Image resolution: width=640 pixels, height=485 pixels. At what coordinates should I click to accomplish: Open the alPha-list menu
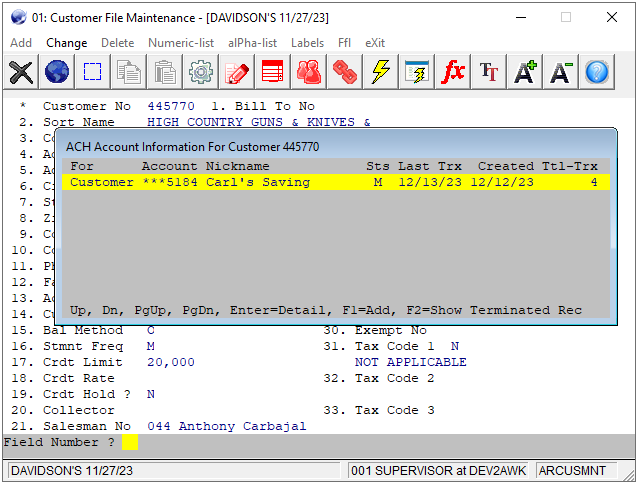tap(252, 43)
